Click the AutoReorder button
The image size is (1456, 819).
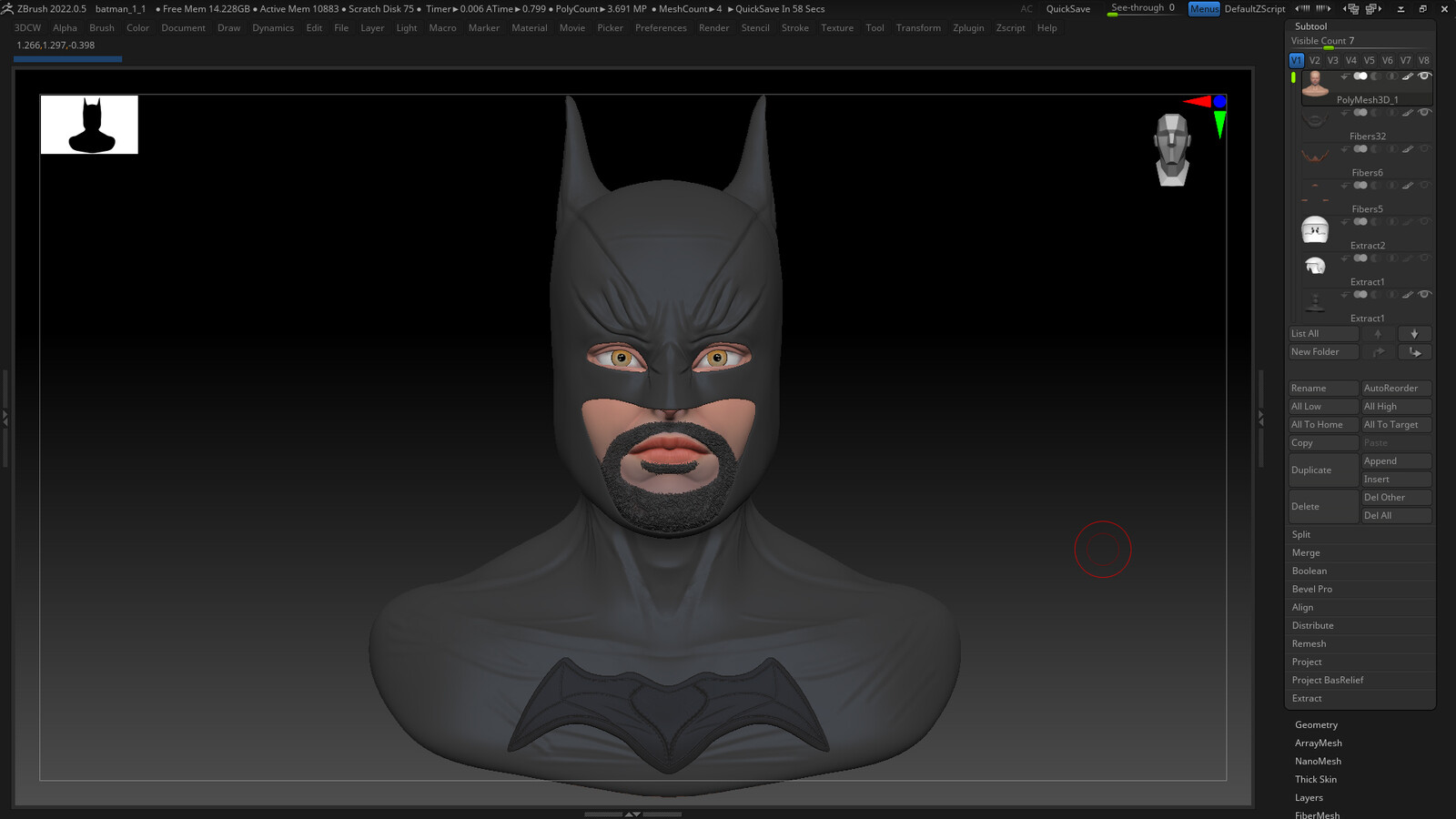pos(1396,389)
